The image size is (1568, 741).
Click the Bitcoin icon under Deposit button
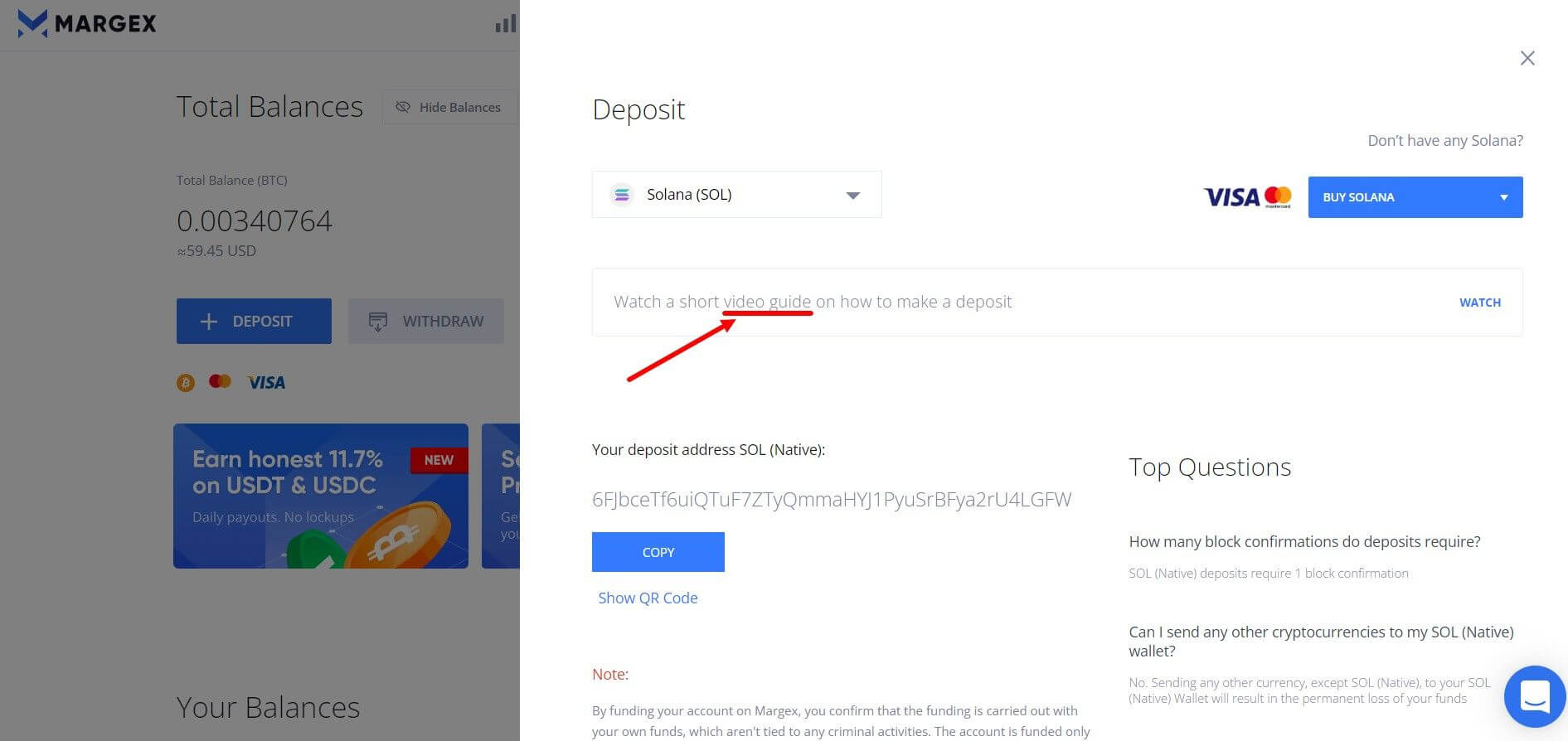pos(186,383)
